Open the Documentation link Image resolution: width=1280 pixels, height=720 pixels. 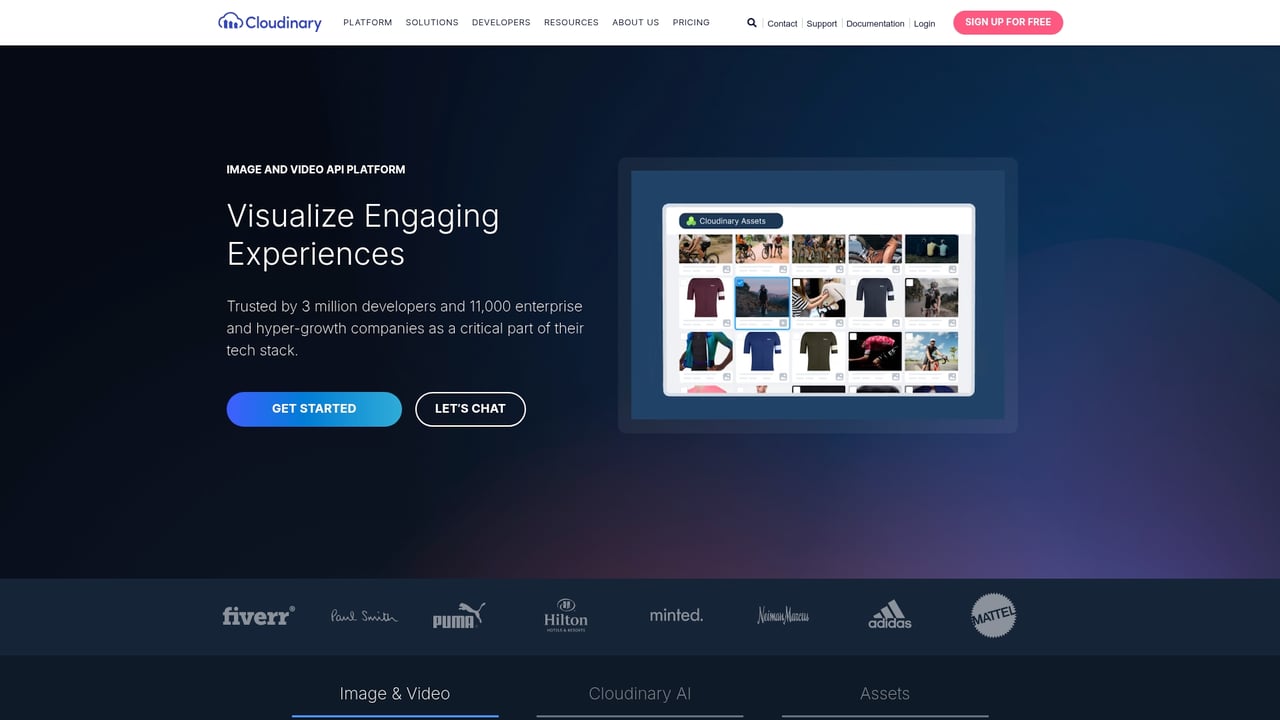click(x=874, y=23)
